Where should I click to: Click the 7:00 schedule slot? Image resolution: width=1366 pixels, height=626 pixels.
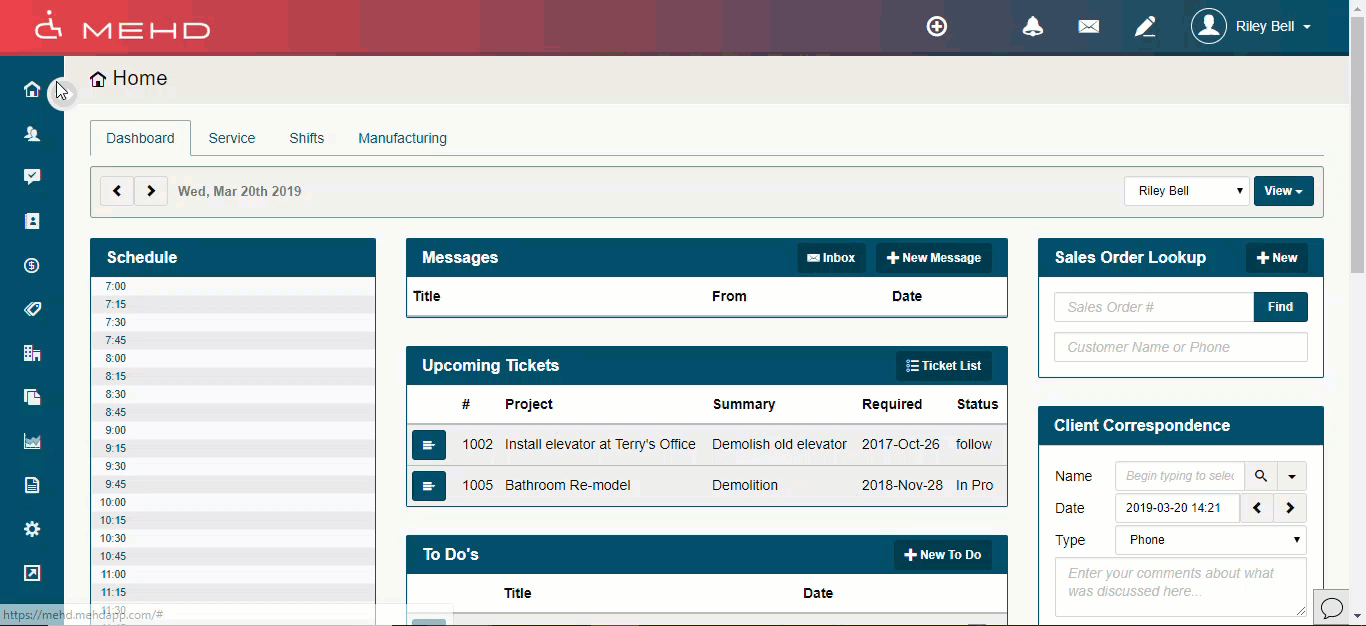(x=233, y=287)
